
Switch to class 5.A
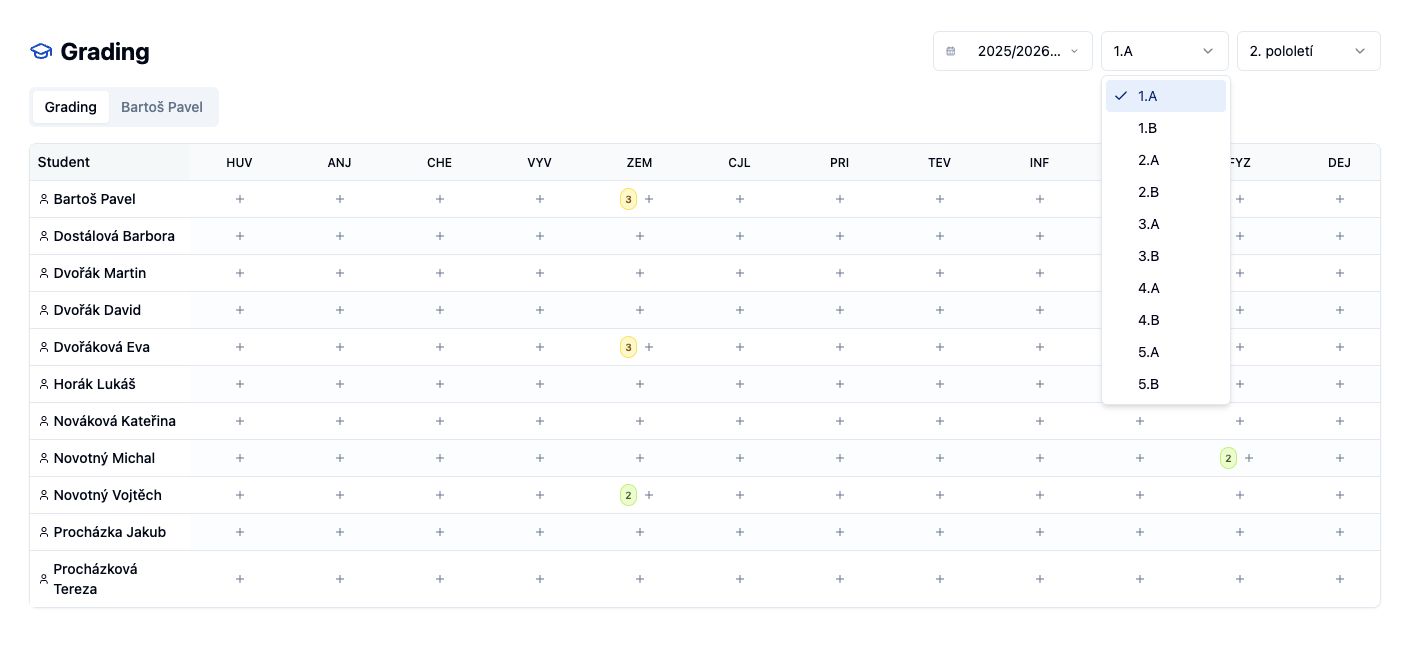click(1166, 352)
